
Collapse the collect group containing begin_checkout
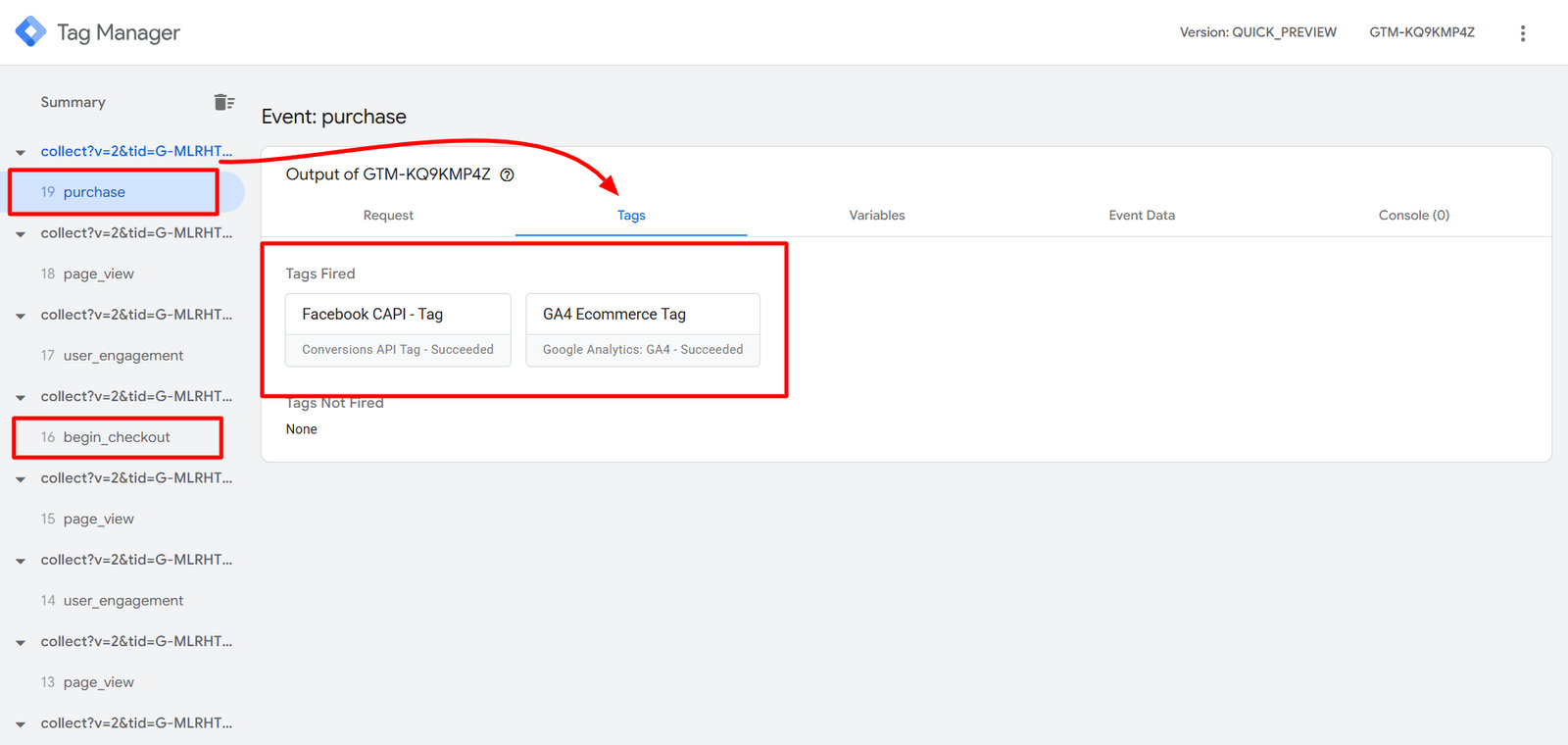click(x=21, y=398)
